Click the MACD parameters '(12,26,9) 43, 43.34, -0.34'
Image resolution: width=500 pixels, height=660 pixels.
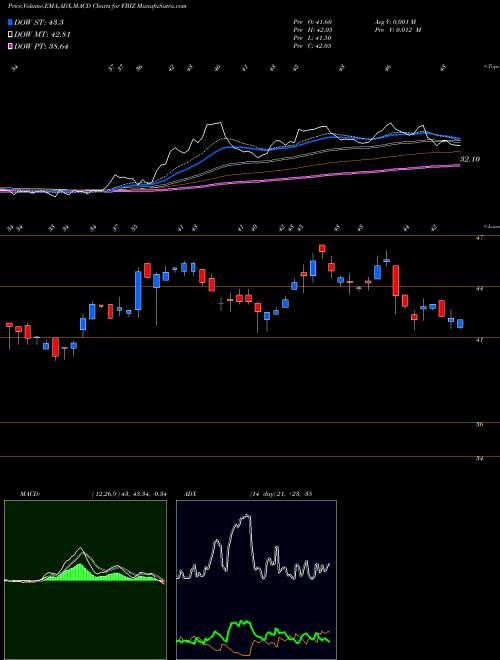(128, 493)
